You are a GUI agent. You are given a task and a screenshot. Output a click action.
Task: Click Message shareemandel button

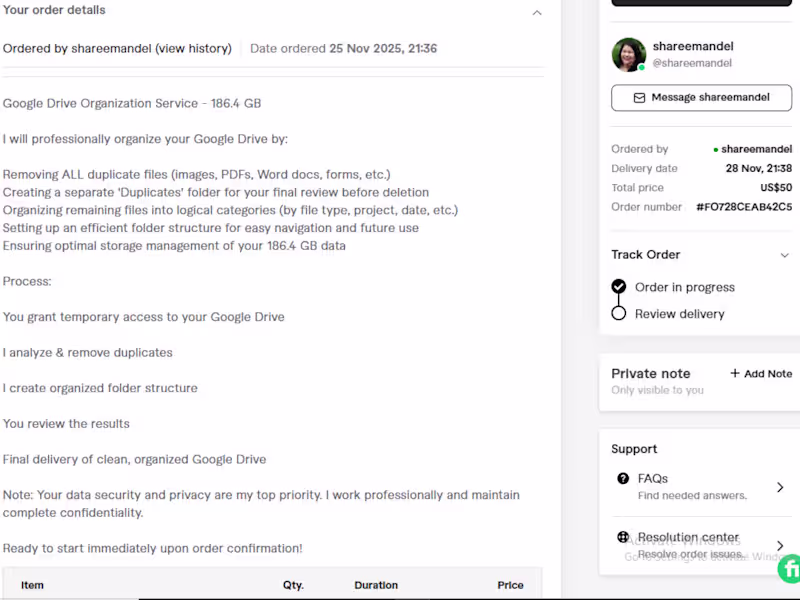pyautogui.click(x=702, y=97)
